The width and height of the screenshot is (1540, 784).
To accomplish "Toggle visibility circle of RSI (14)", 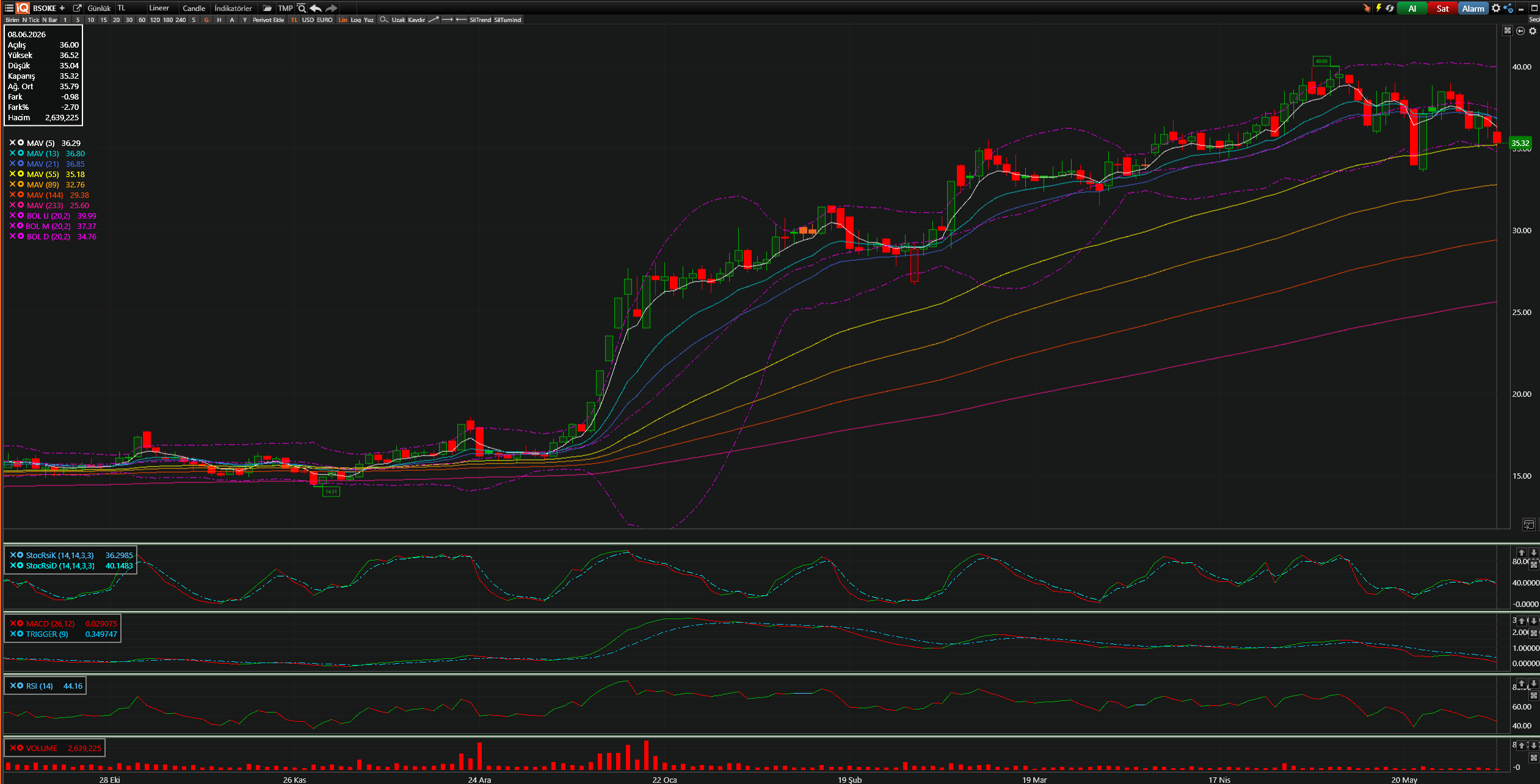I will pos(20,685).
